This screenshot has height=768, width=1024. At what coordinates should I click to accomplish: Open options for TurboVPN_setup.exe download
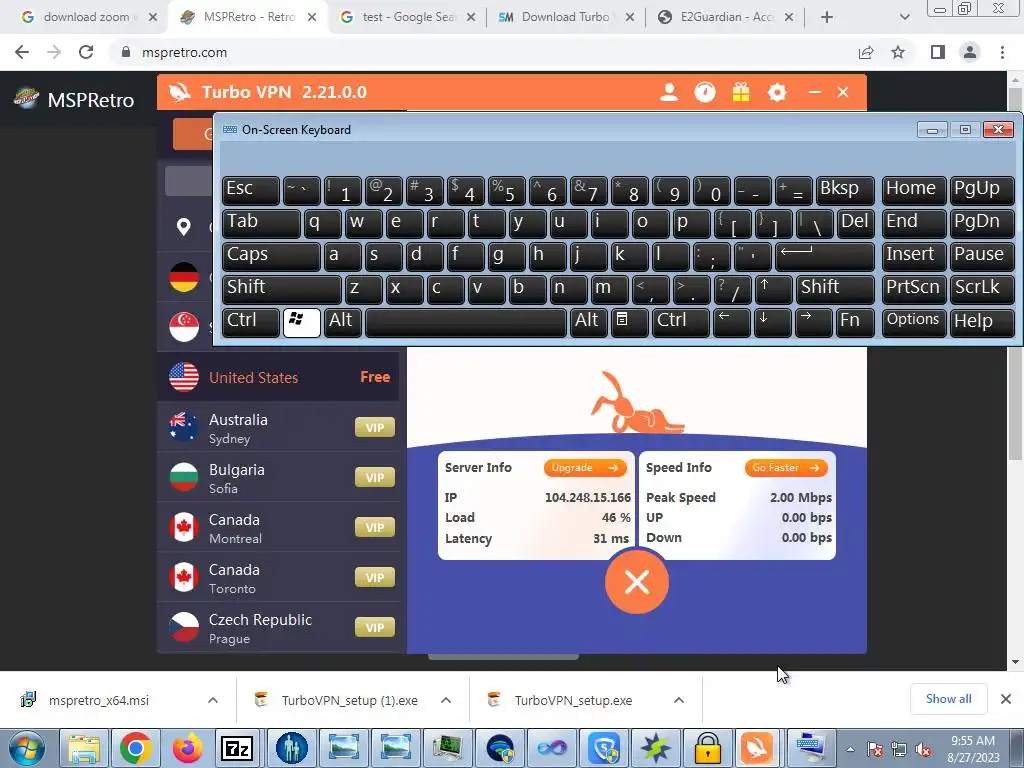click(x=679, y=700)
